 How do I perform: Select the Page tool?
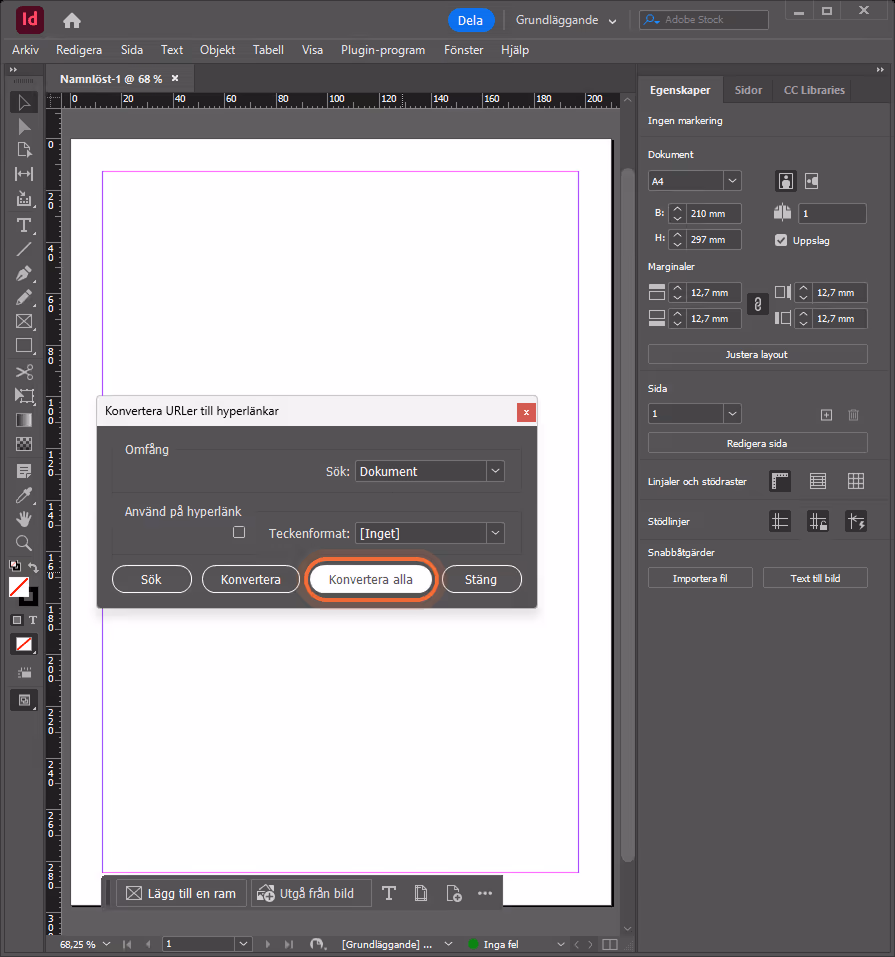click(24, 150)
